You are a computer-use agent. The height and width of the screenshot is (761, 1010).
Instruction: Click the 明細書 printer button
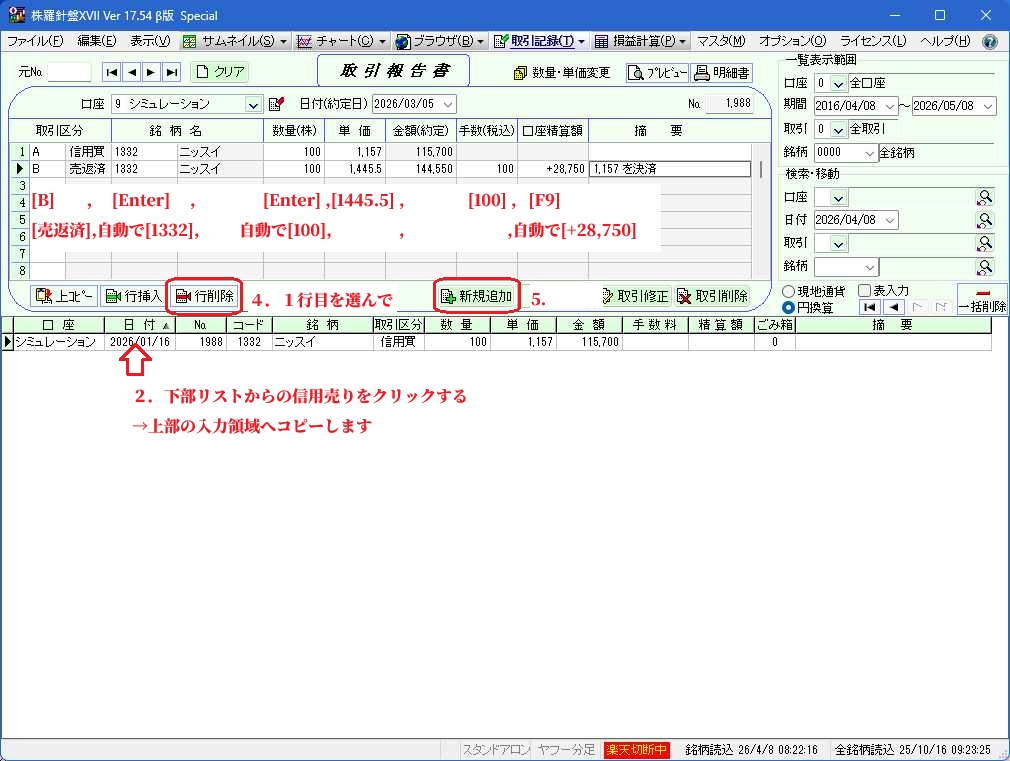click(x=722, y=72)
